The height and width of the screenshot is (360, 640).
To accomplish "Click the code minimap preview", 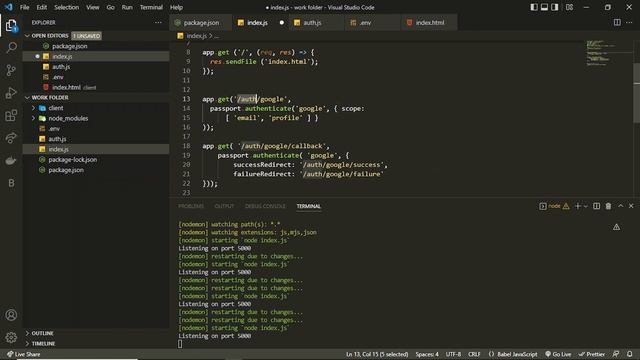I will coord(604,53).
